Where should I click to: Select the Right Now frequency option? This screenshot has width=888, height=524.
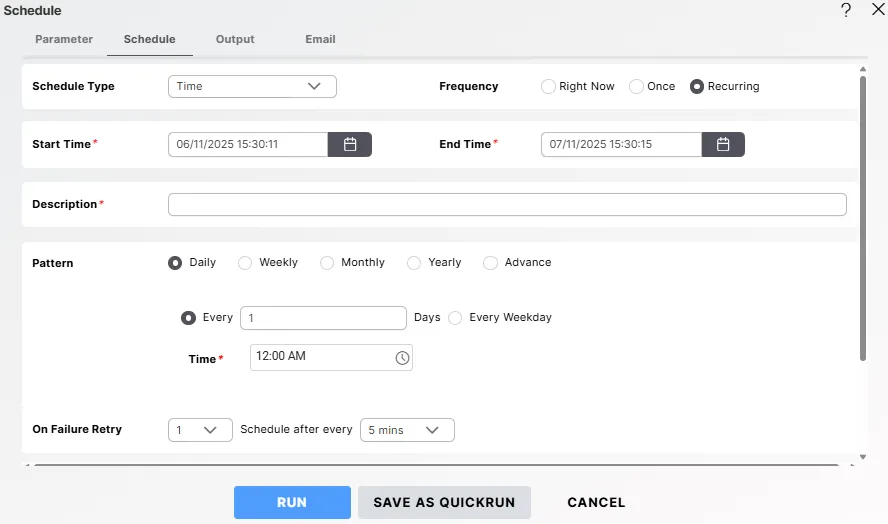pyautogui.click(x=548, y=87)
